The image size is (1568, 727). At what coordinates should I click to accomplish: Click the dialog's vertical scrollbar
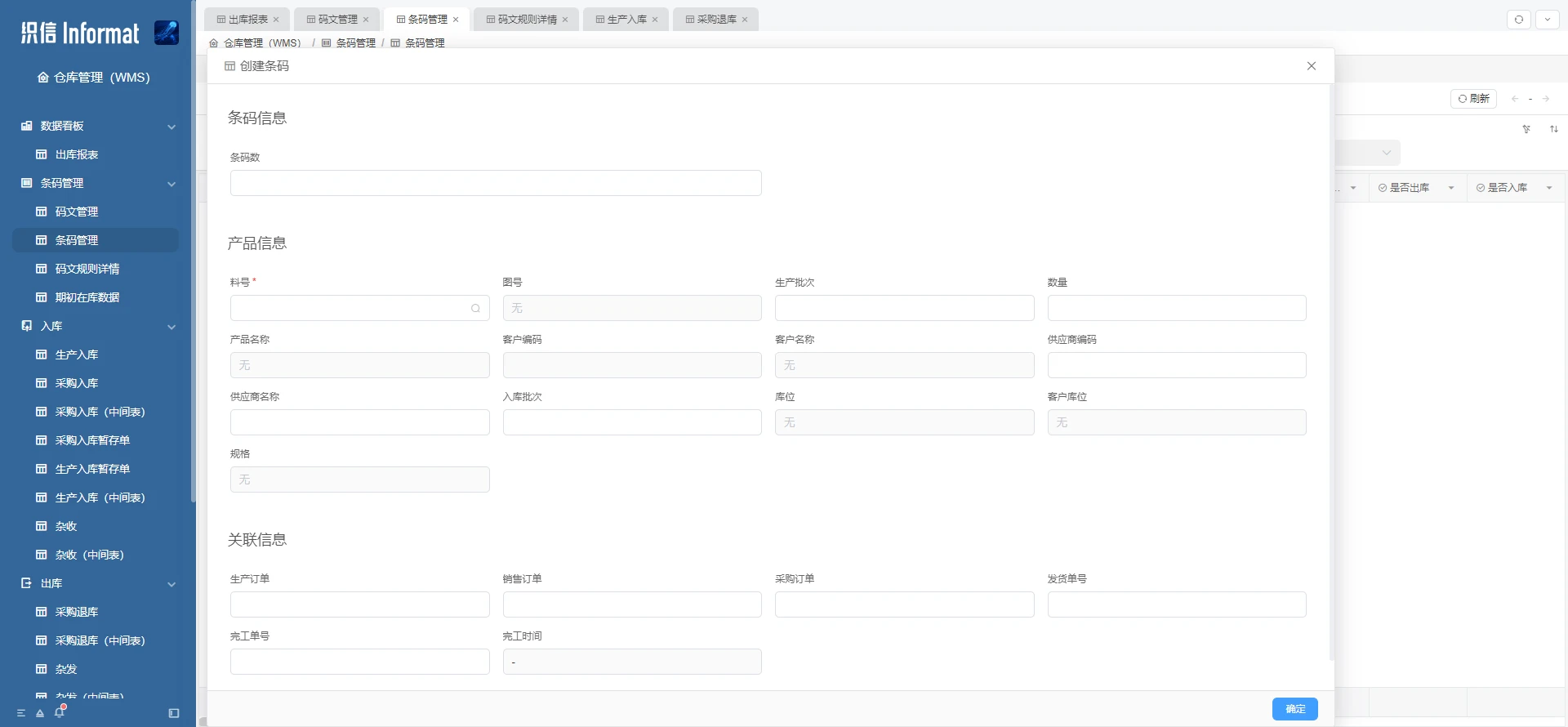(x=1332, y=372)
